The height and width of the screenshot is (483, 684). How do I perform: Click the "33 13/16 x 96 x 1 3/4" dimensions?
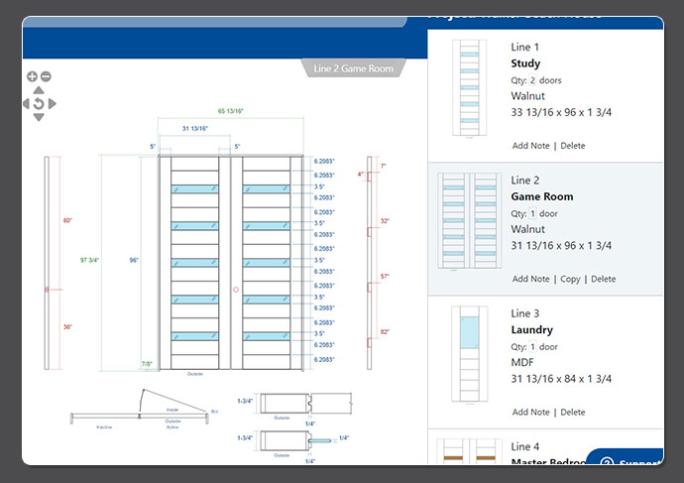pos(561,113)
